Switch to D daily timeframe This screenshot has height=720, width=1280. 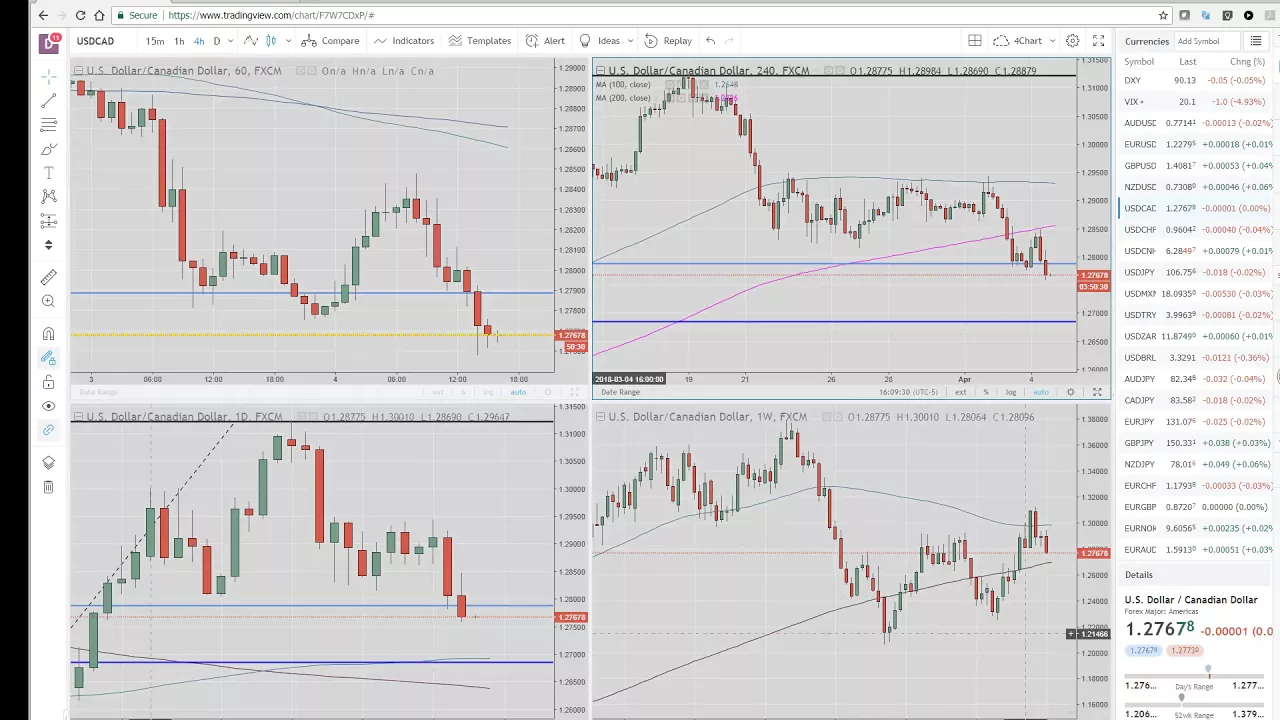(216, 41)
